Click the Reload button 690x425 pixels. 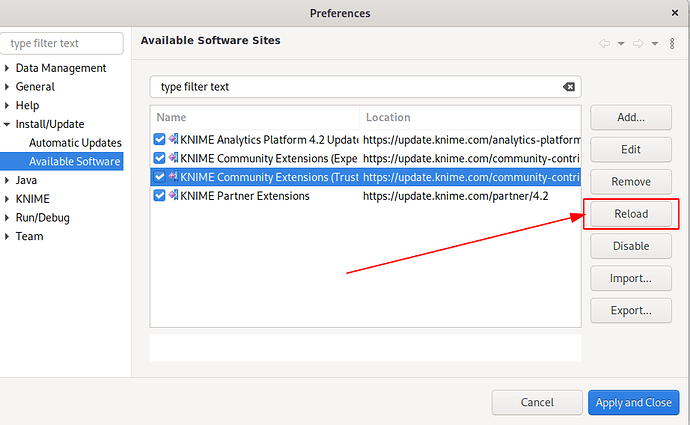[631, 214]
